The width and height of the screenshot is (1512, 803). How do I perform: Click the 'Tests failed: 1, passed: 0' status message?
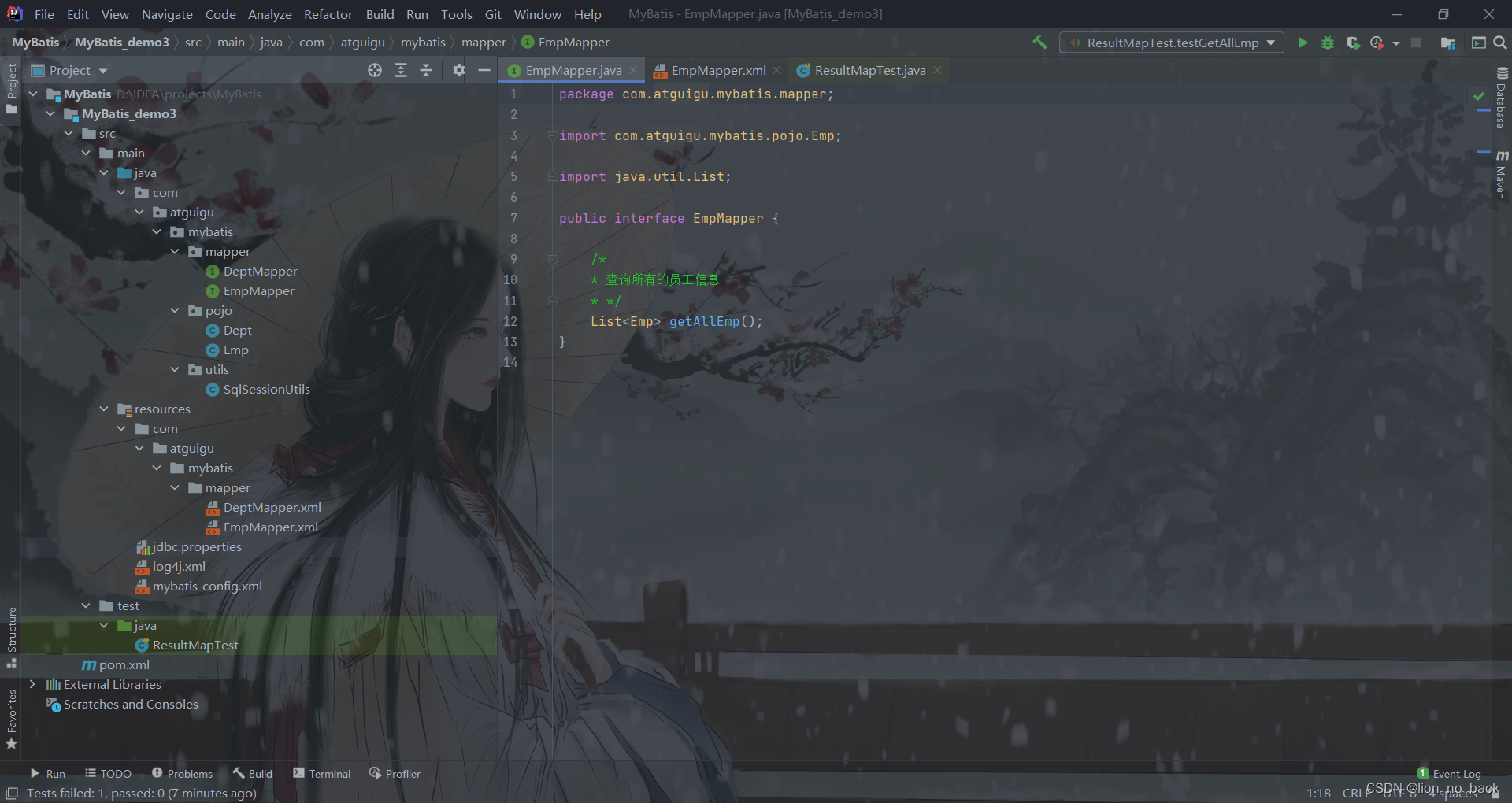142,793
